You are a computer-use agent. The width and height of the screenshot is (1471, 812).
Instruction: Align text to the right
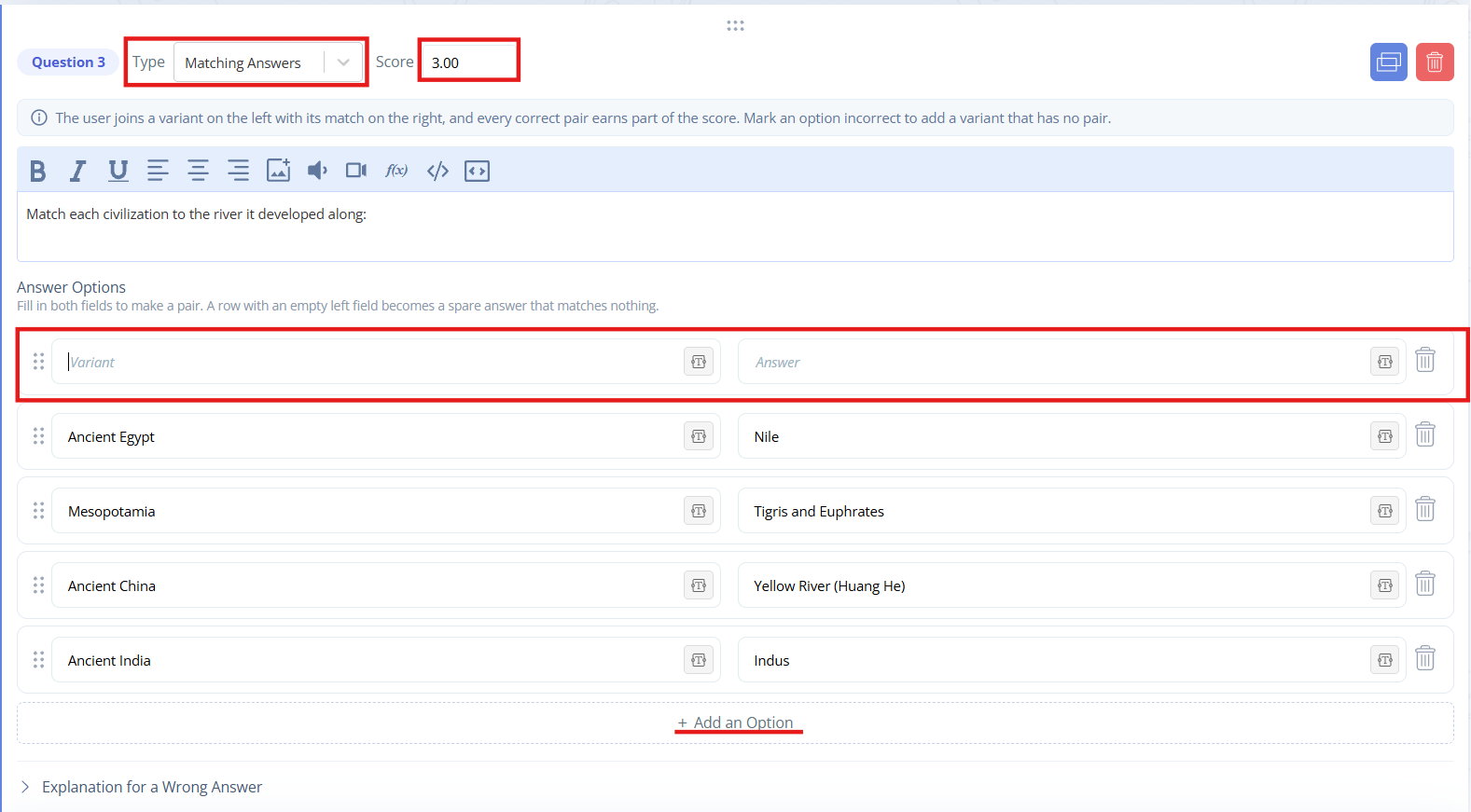coord(238,171)
